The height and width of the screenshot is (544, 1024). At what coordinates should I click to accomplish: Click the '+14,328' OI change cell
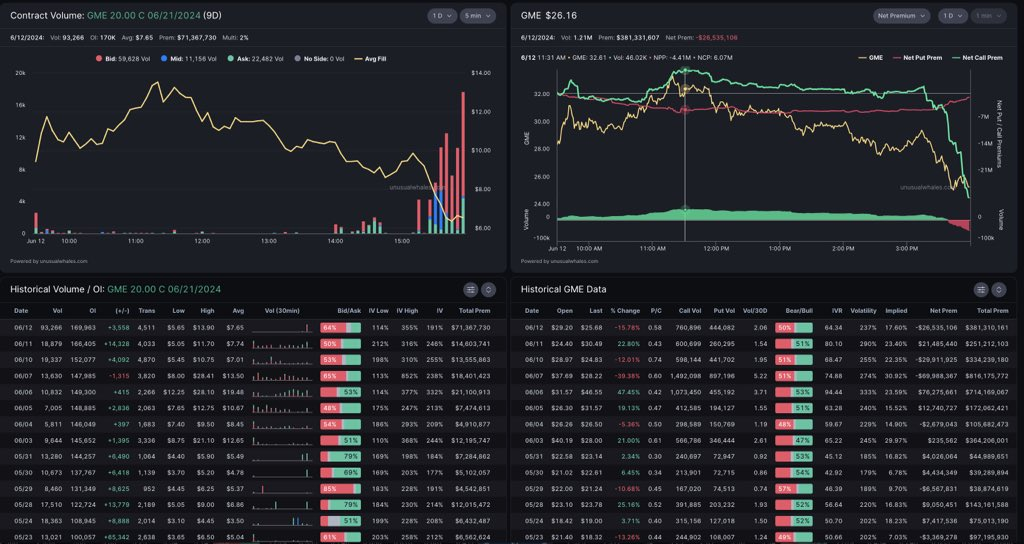118,344
